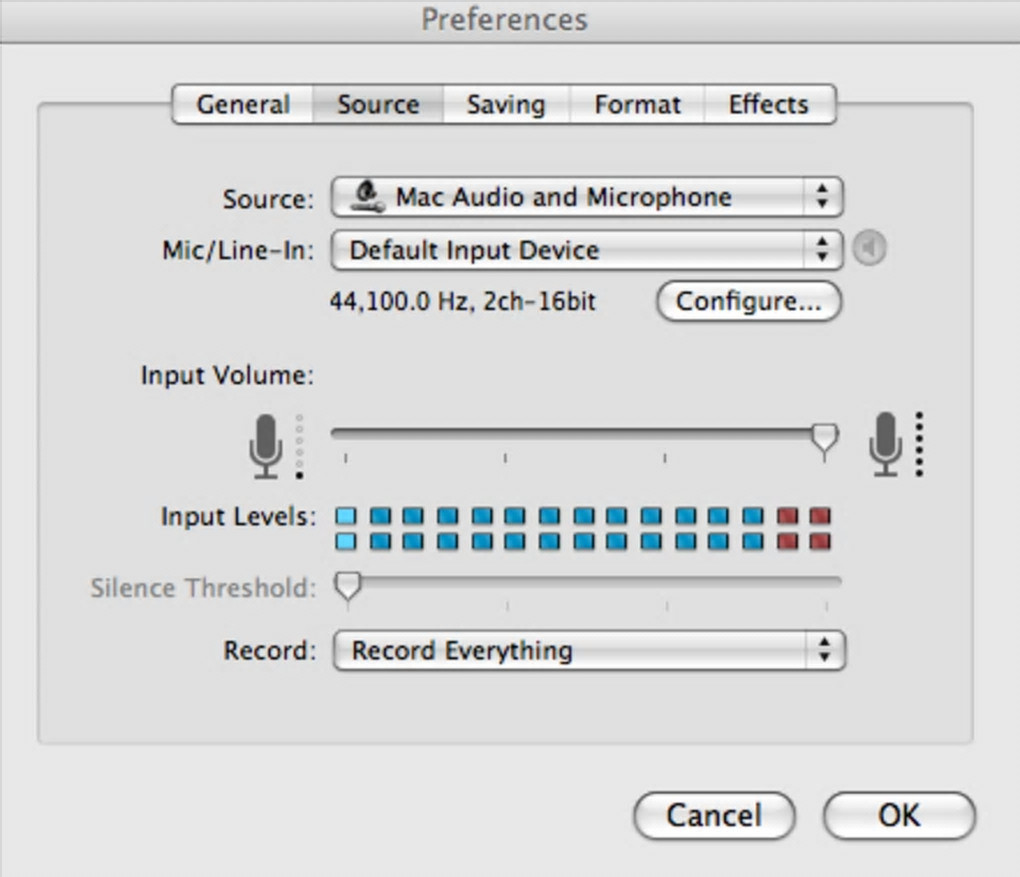The width and height of the screenshot is (1020, 877).
Task: Click the 44,100.0 Hz, 2ch-16bit format text
Action: click(463, 301)
